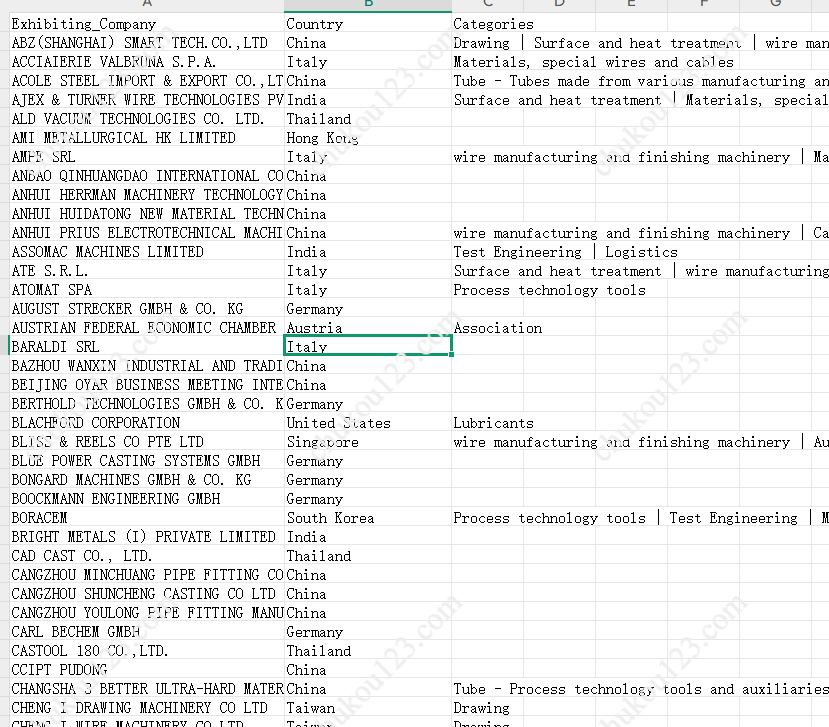The image size is (829, 727).
Task: Click the United States country cell
Action: pos(368,423)
